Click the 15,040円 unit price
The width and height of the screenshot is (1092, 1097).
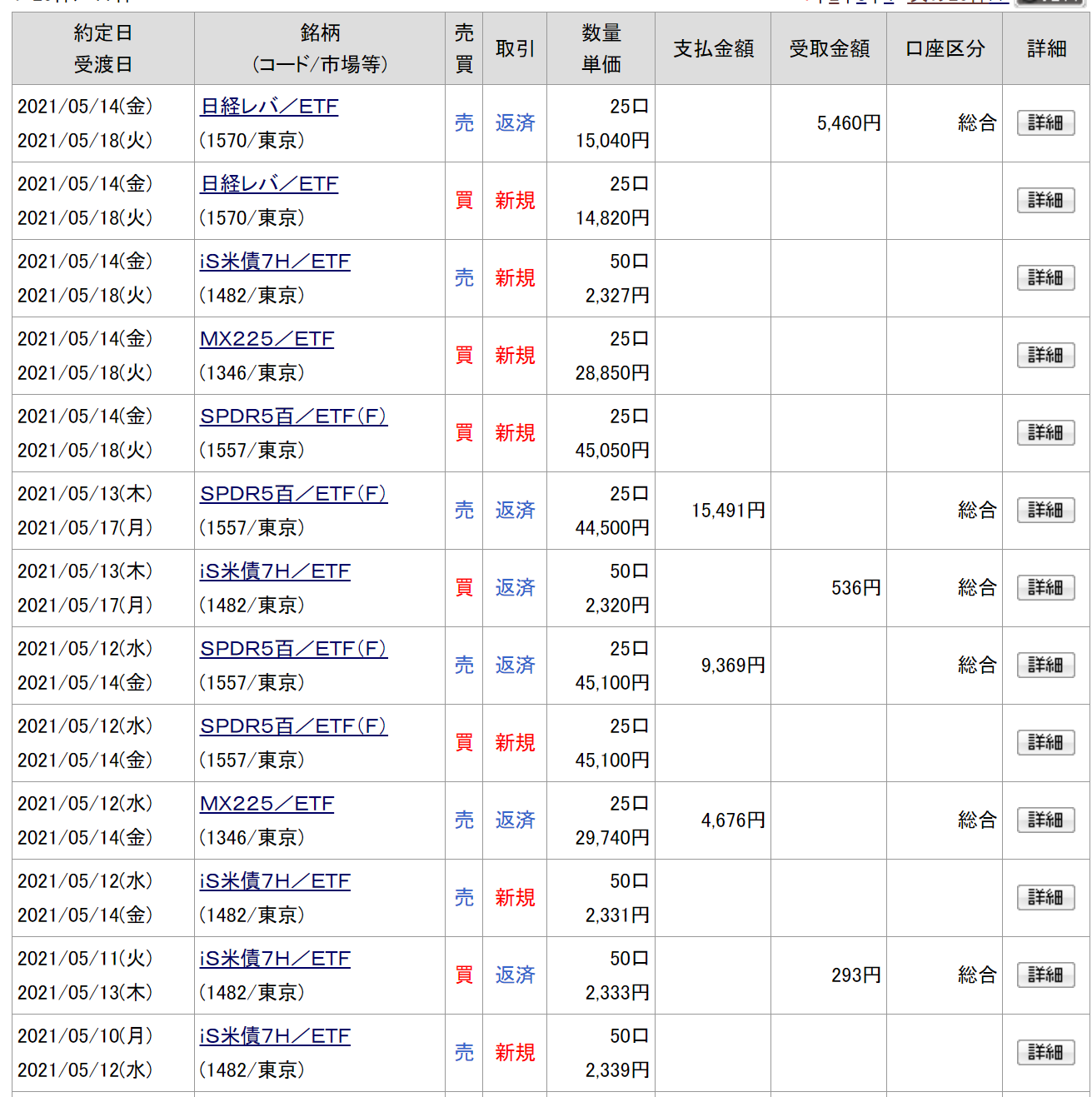[x=612, y=141]
